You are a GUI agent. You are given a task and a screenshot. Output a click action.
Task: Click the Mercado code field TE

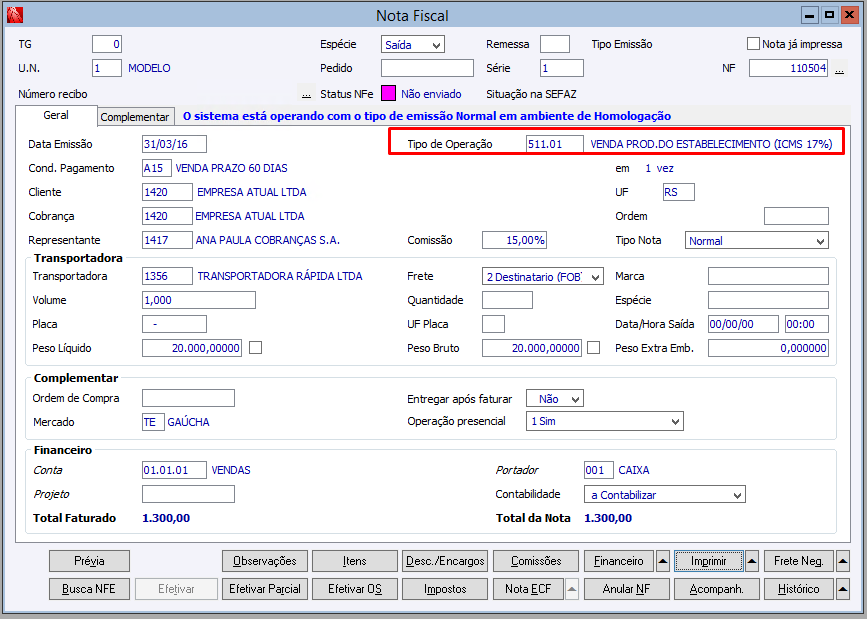pos(153,422)
